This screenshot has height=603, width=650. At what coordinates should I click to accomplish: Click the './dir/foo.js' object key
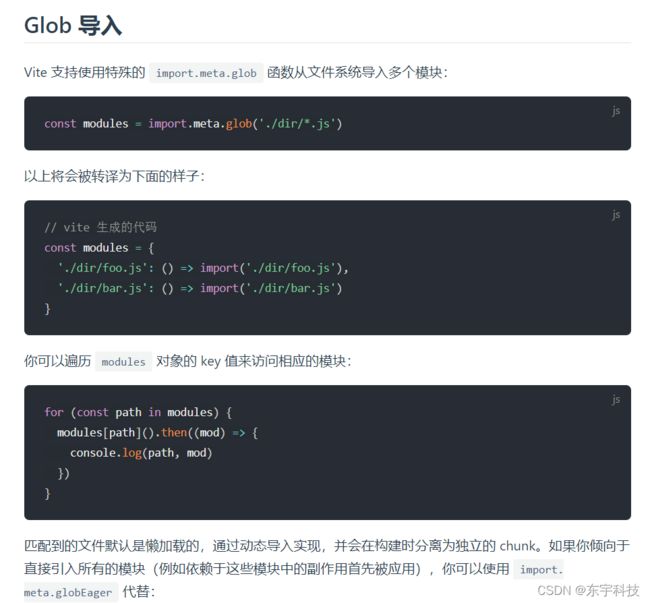(102, 268)
